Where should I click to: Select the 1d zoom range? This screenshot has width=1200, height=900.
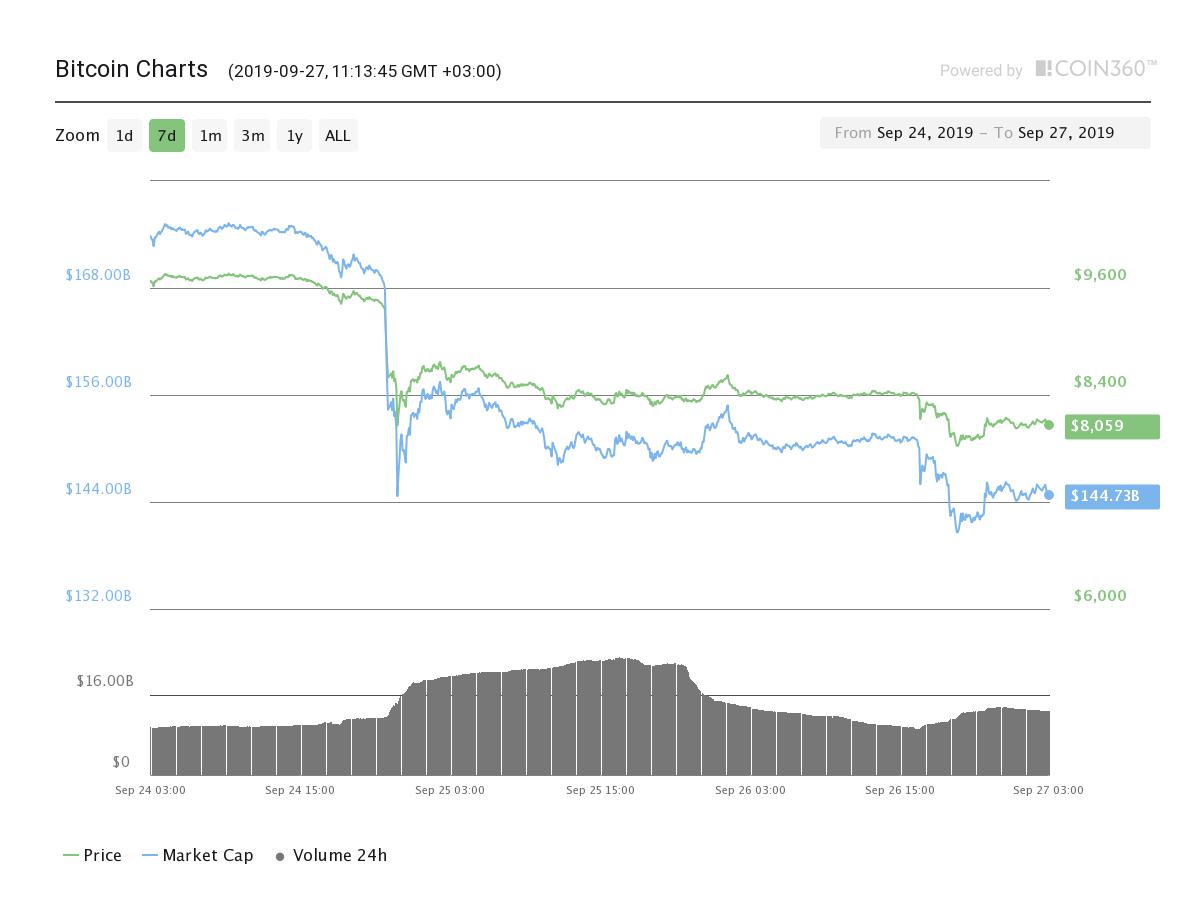point(124,135)
